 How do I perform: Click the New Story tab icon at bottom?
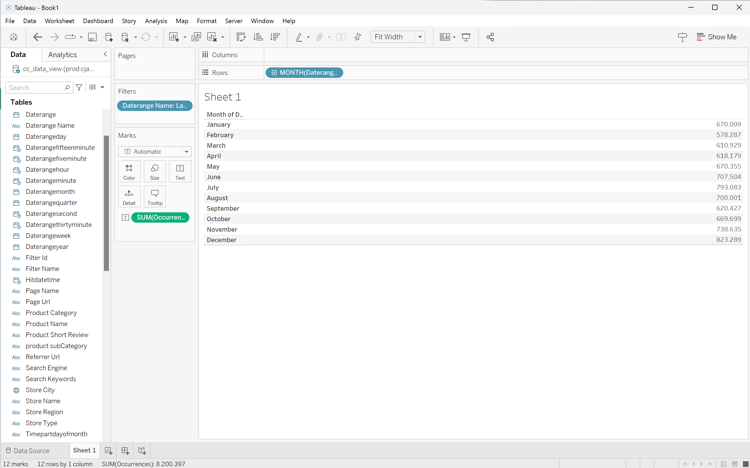(x=142, y=450)
